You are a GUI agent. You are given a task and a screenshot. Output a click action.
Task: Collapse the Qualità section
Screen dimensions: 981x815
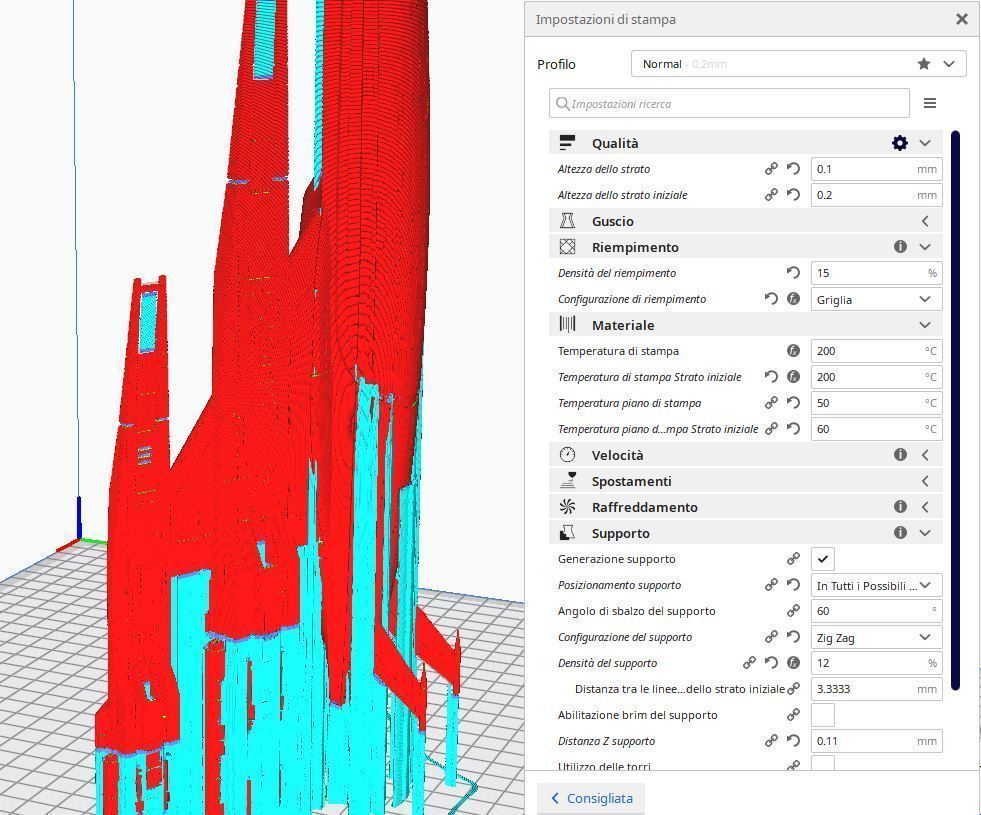[x=925, y=143]
